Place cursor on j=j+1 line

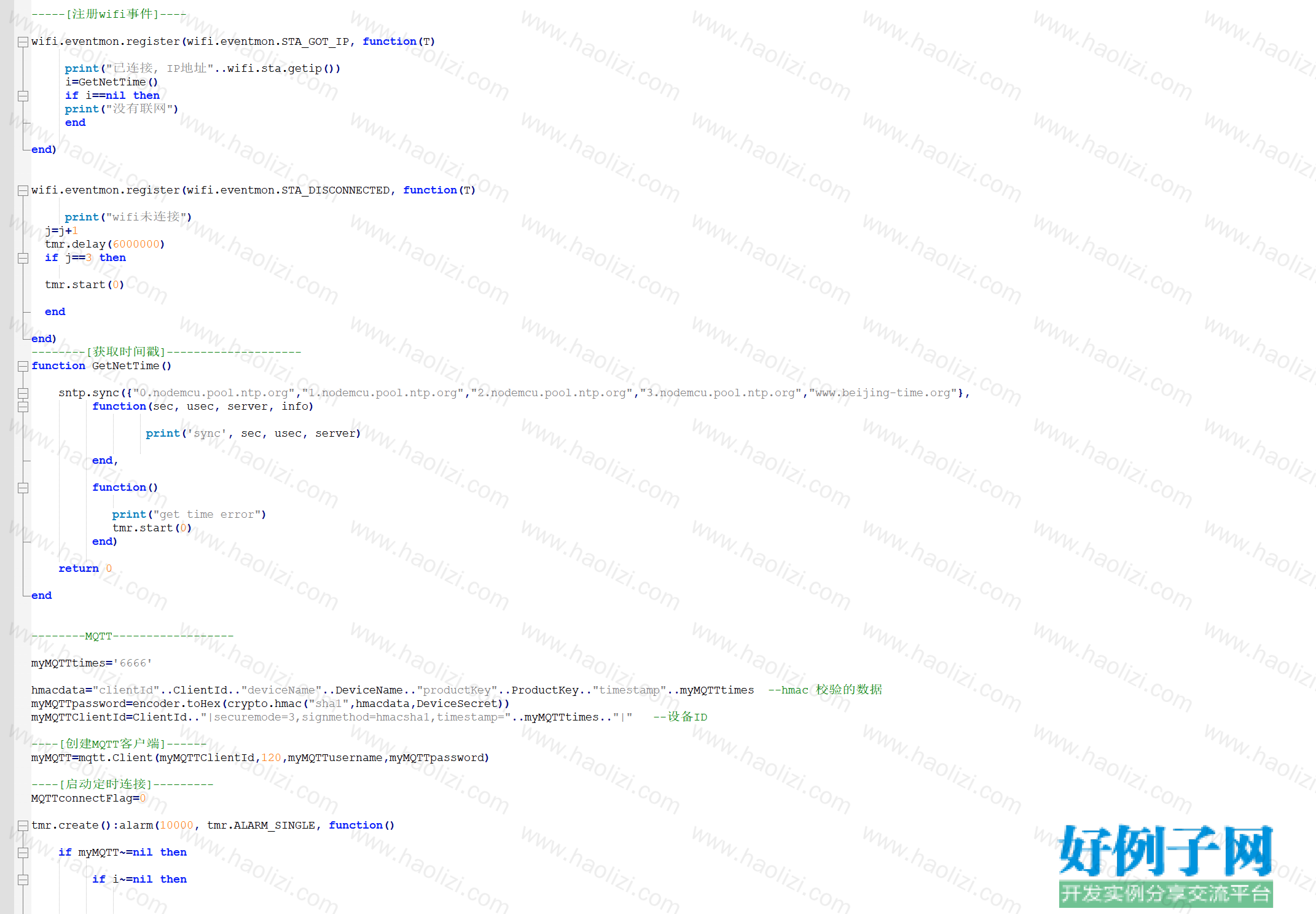(61, 231)
